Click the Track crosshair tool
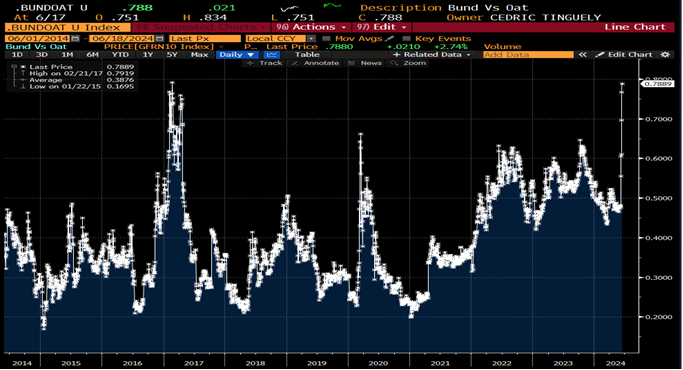 [x=265, y=63]
